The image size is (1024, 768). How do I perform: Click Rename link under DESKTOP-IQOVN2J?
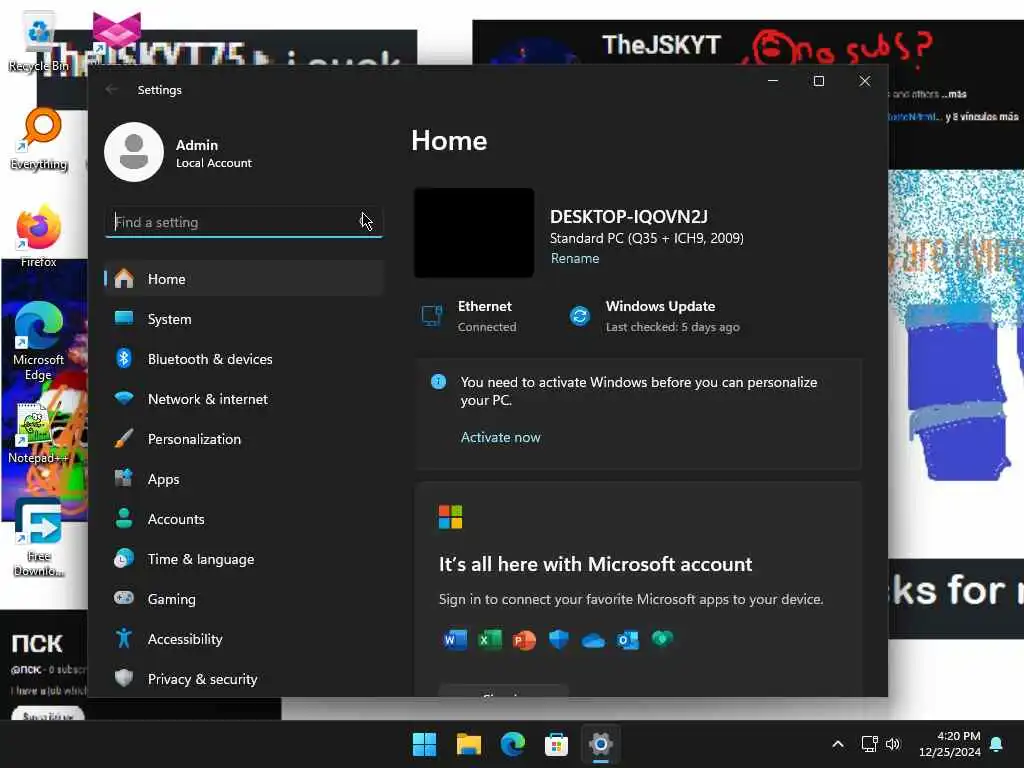[575, 258]
